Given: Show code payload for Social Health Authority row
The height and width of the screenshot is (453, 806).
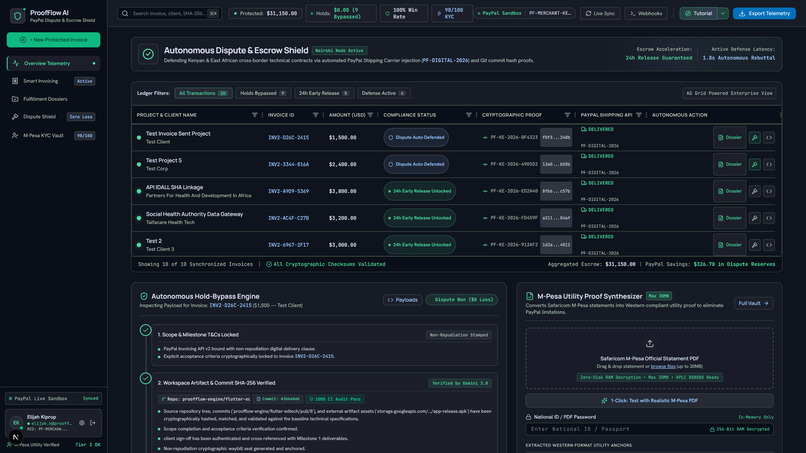Looking at the screenshot, I should click(x=769, y=218).
